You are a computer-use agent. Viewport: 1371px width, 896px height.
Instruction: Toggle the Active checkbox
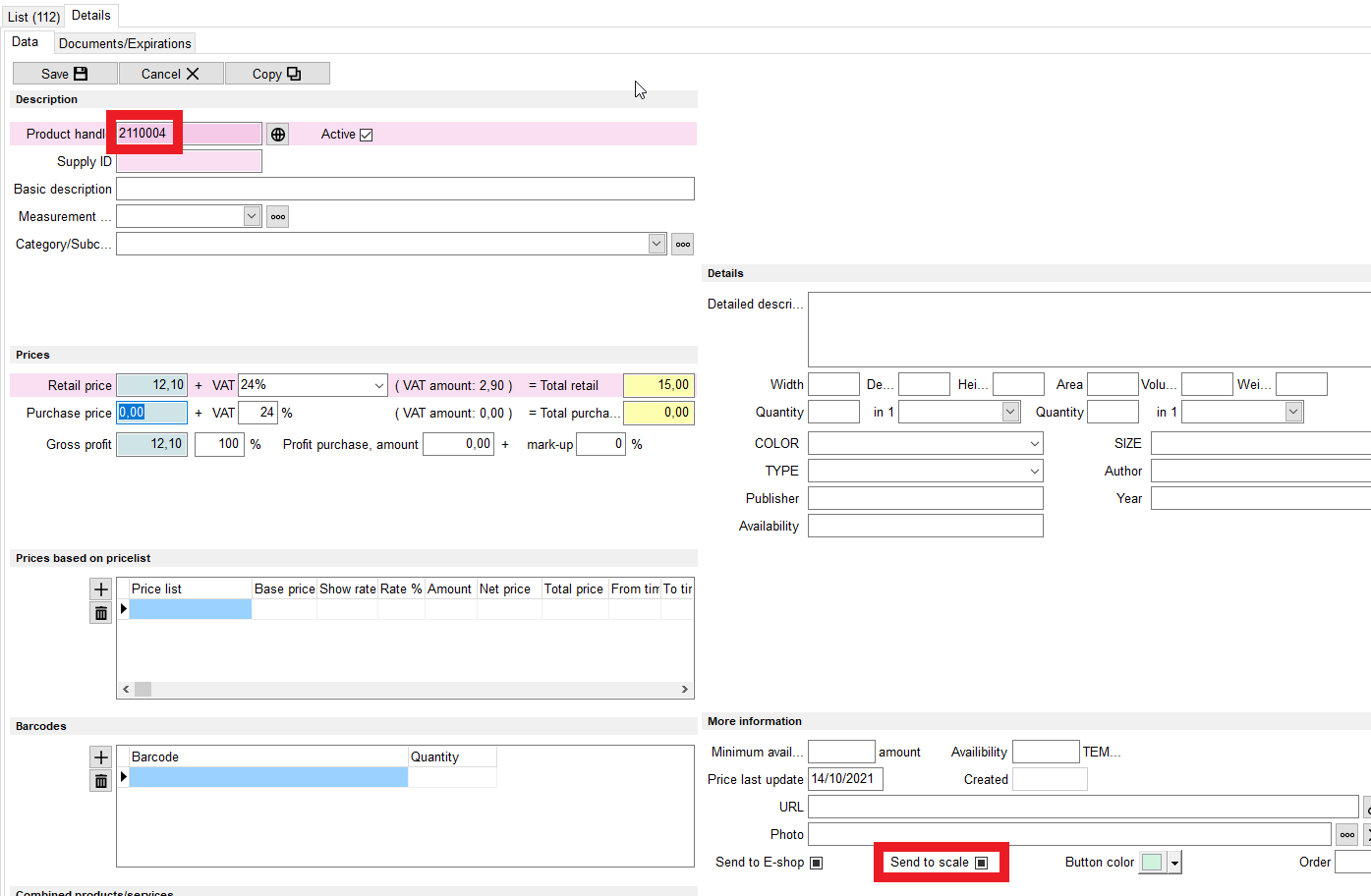tap(367, 135)
